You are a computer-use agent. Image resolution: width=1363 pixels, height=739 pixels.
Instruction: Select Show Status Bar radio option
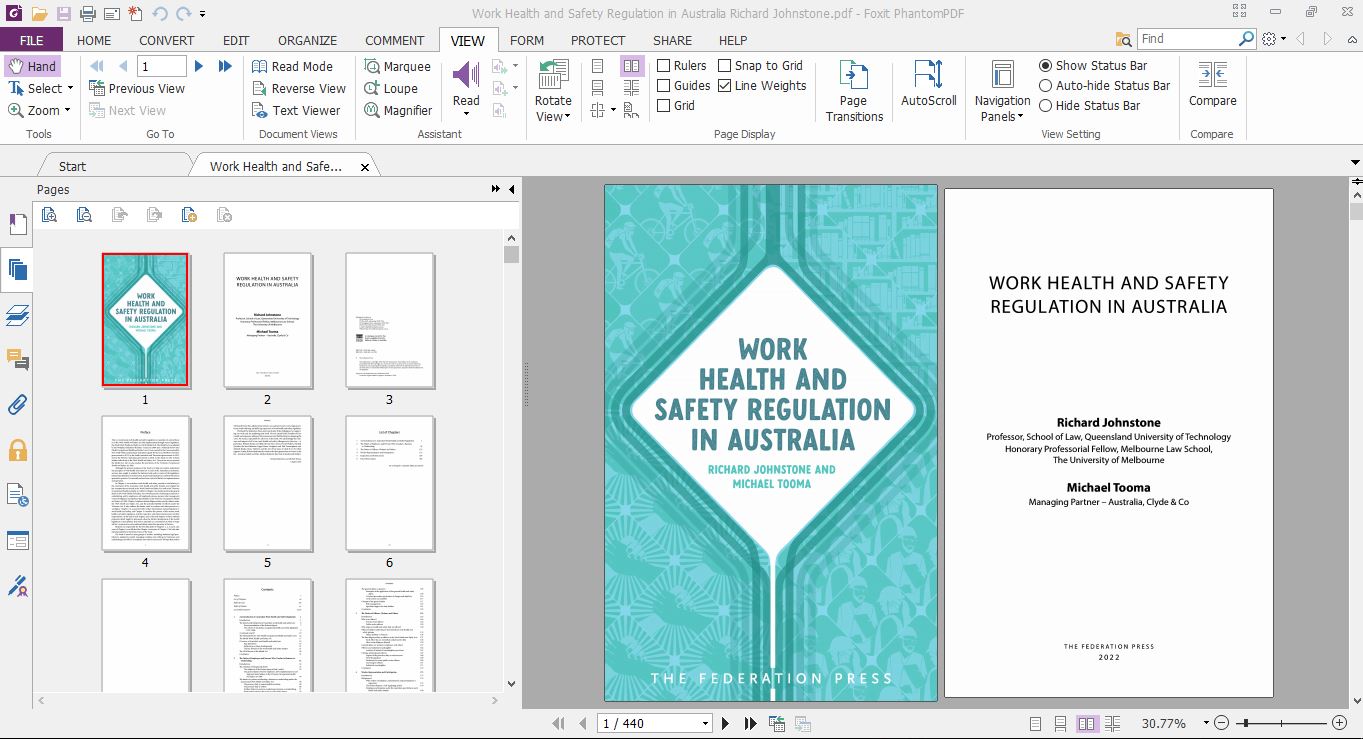click(1046, 65)
